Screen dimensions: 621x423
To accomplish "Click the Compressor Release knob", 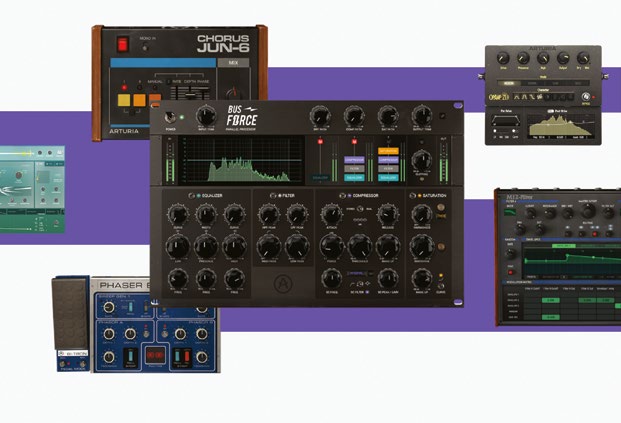I will [x=388, y=215].
